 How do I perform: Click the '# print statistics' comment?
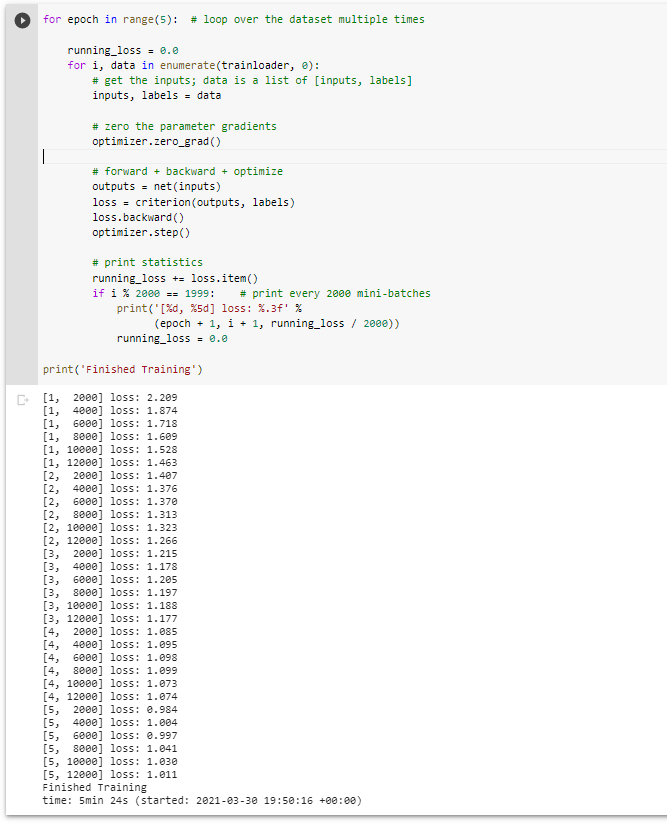click(147, 262)
